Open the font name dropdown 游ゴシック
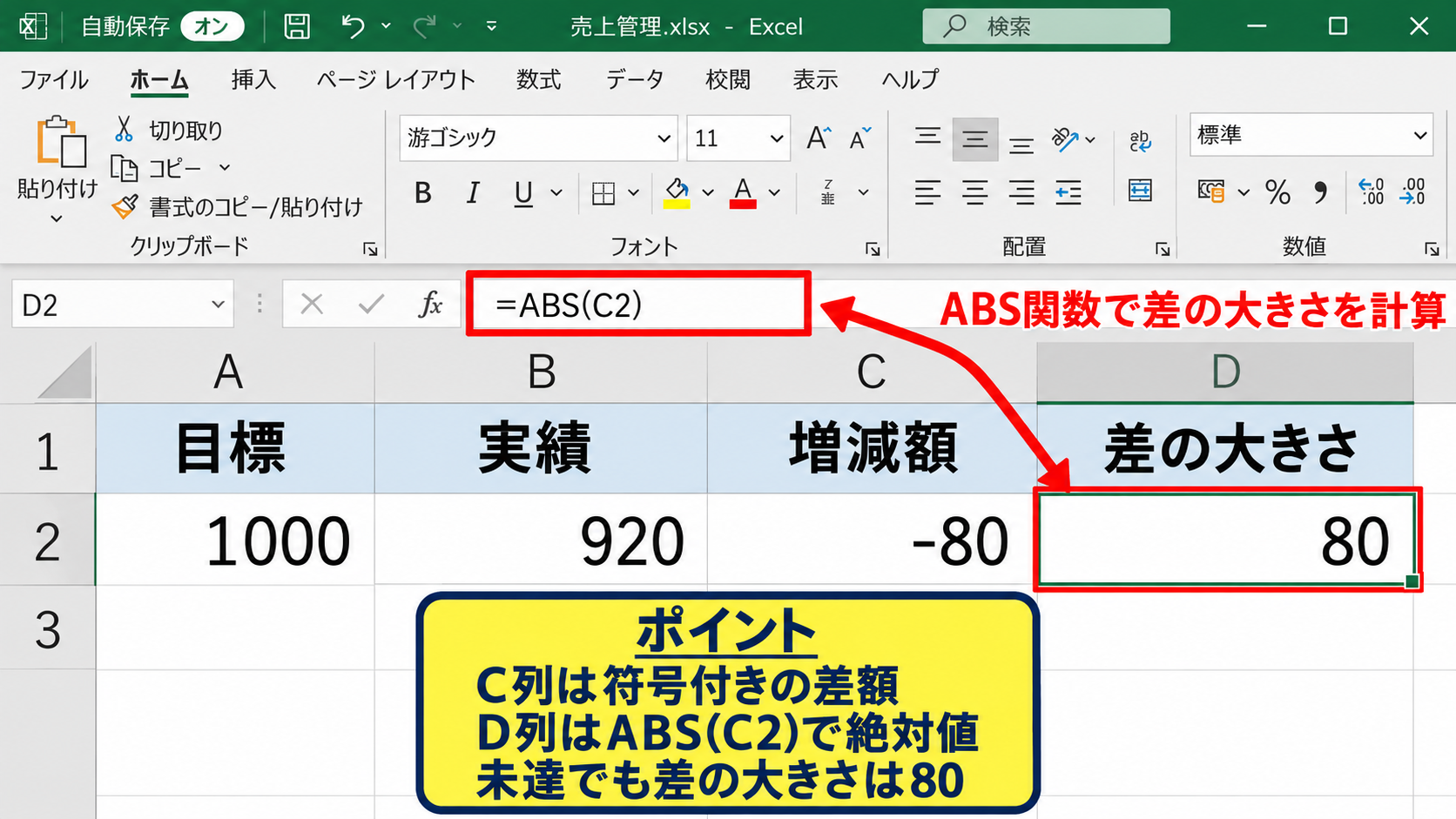This screenshot has width=1456, height=819. pos(664,138)
